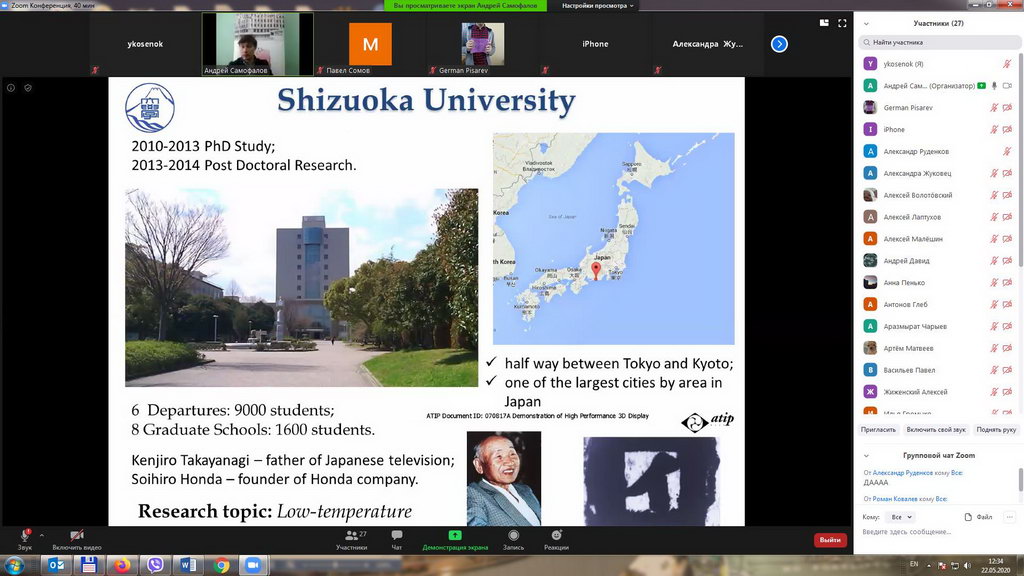
Task: Toggle muted mic icon for Васильев Павел
Action: [x=994, y=370]
